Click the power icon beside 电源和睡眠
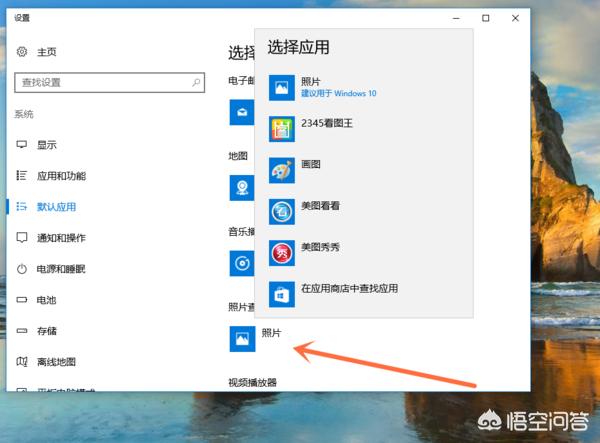Viewport: 600px width, 443px height. coord(22,269)
